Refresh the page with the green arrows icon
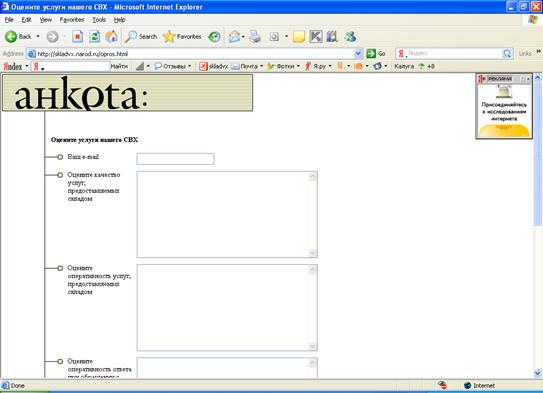The height and width of the screenshot is (393, 543). click(x=94, y=36)
